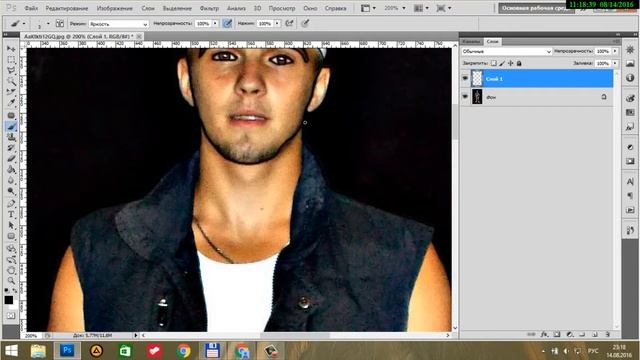Select the Dodge tool
This screenshot has width=640, height=360.
click(x=11, y=191)
